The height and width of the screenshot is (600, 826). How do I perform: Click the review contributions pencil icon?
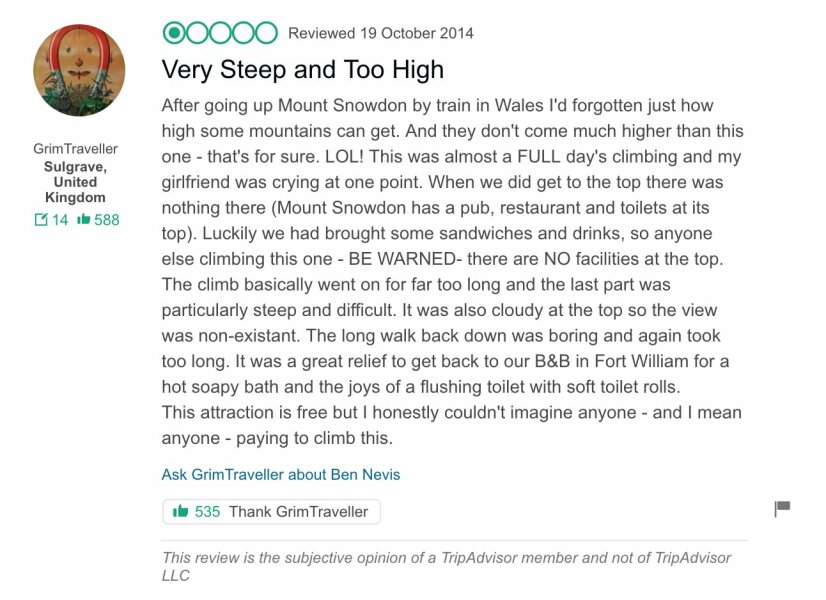pyautogui.click(x=41, y=220)
